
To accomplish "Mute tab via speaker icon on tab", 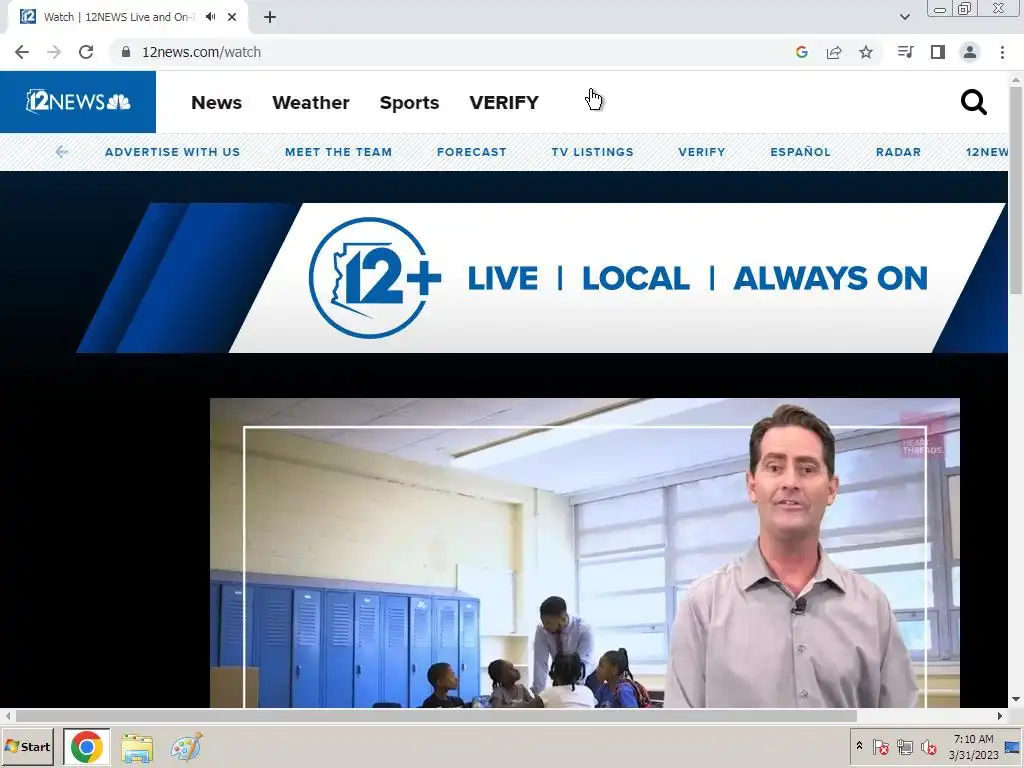I will pyautogui.click(x=210, y=17).
